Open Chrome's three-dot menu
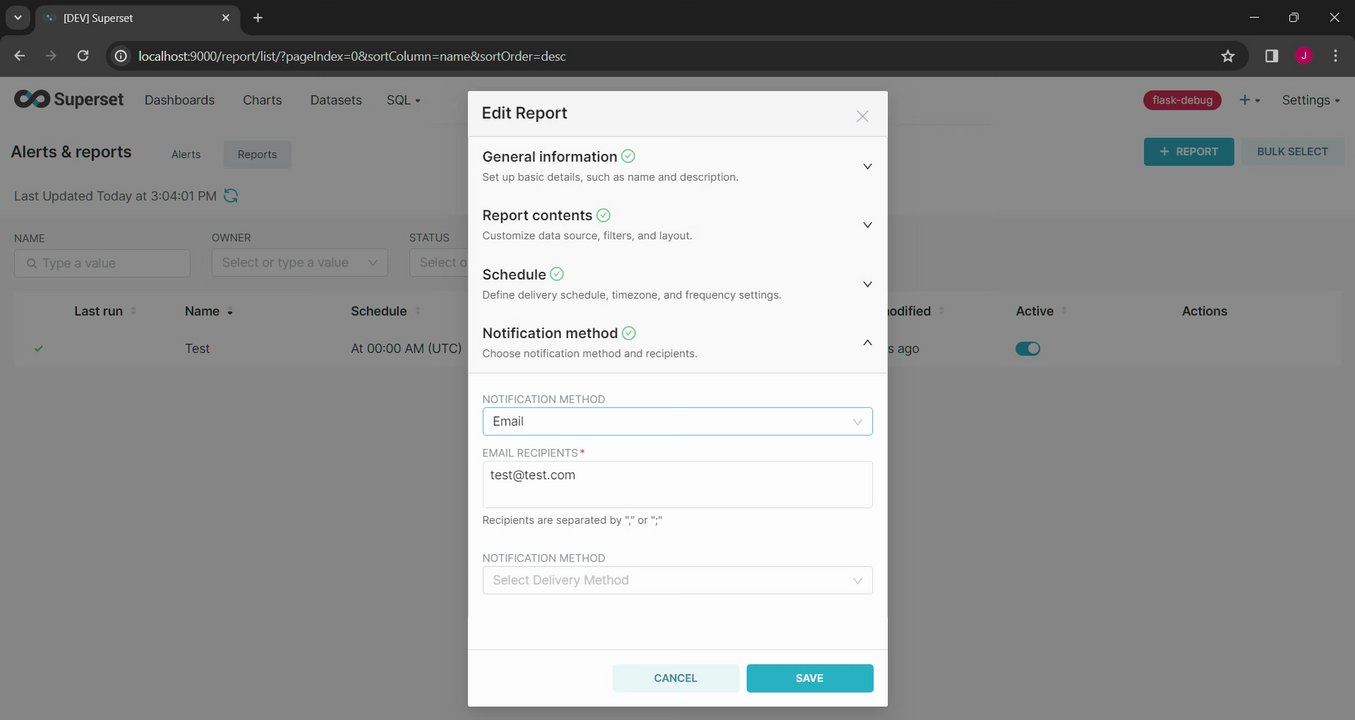Image resolution: width=1355 pixels, height=720 pixels. click(1336, 56)
